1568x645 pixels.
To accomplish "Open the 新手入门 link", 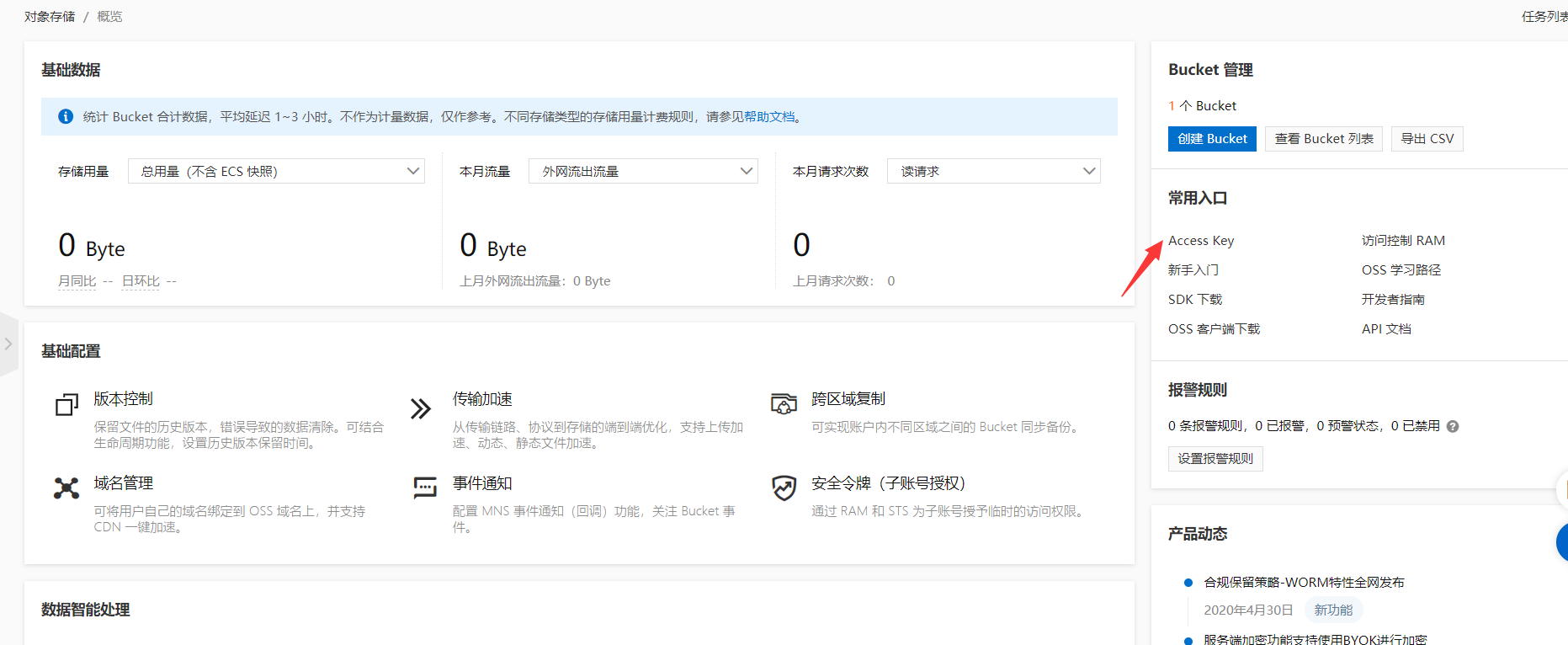I will (x=1193, y=270).
